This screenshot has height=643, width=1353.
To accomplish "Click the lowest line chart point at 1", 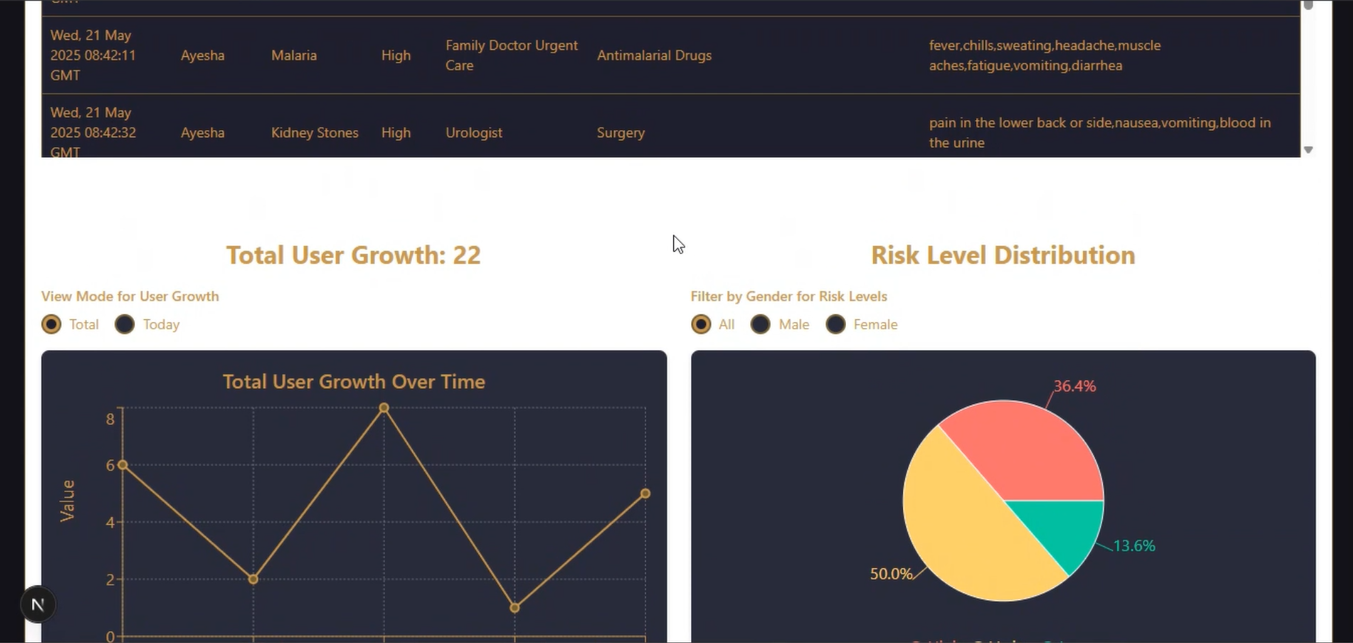I will pos(515,608).
